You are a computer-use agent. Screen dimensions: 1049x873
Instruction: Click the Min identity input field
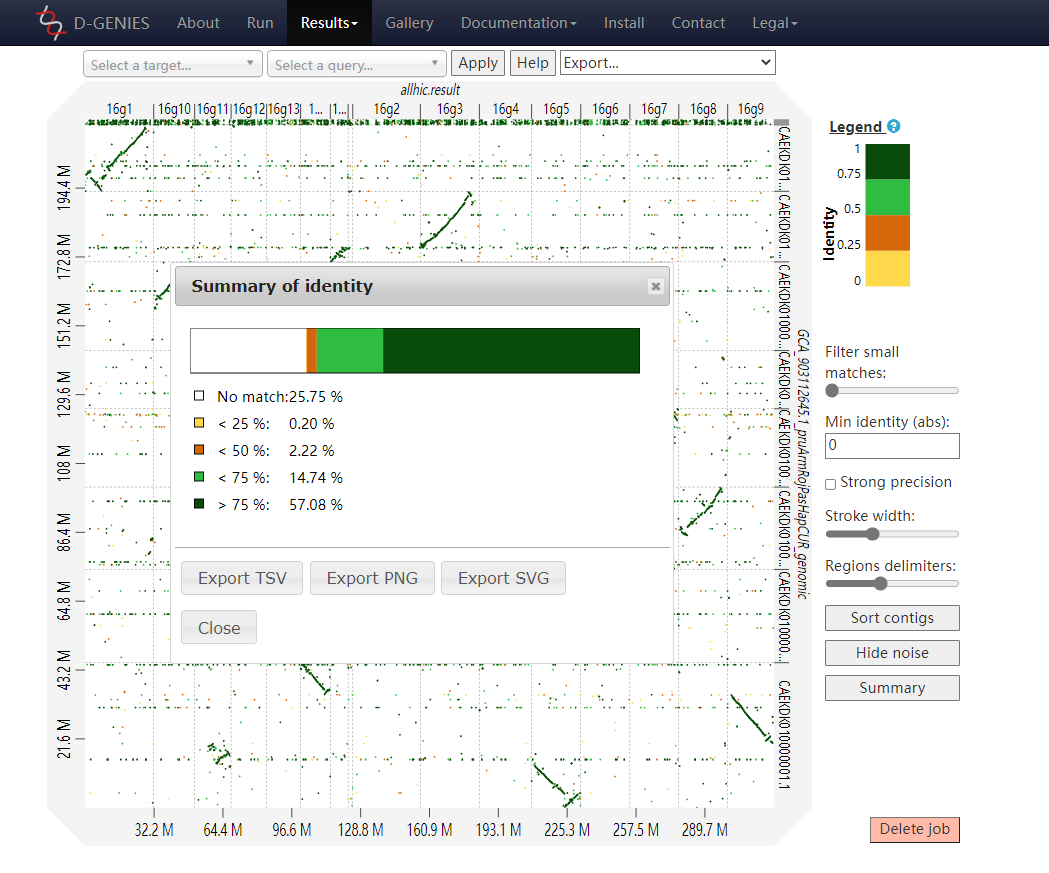tap(891, 446)
